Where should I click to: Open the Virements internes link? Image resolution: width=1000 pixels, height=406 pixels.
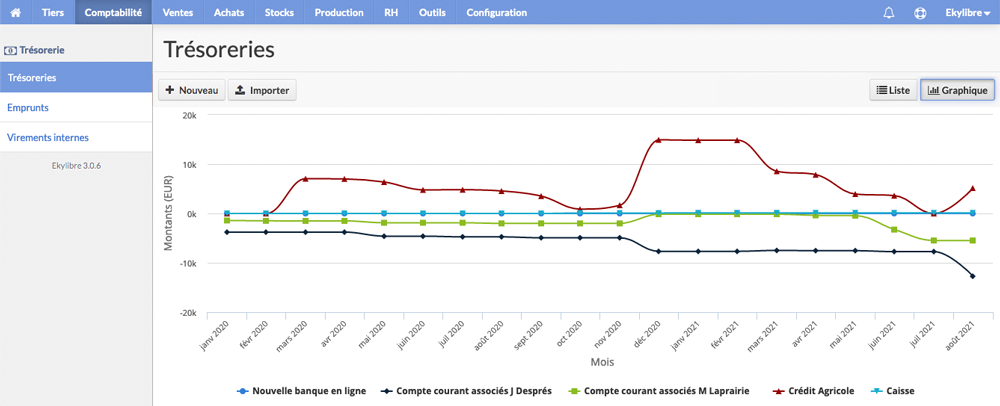[x=48, y=138]
